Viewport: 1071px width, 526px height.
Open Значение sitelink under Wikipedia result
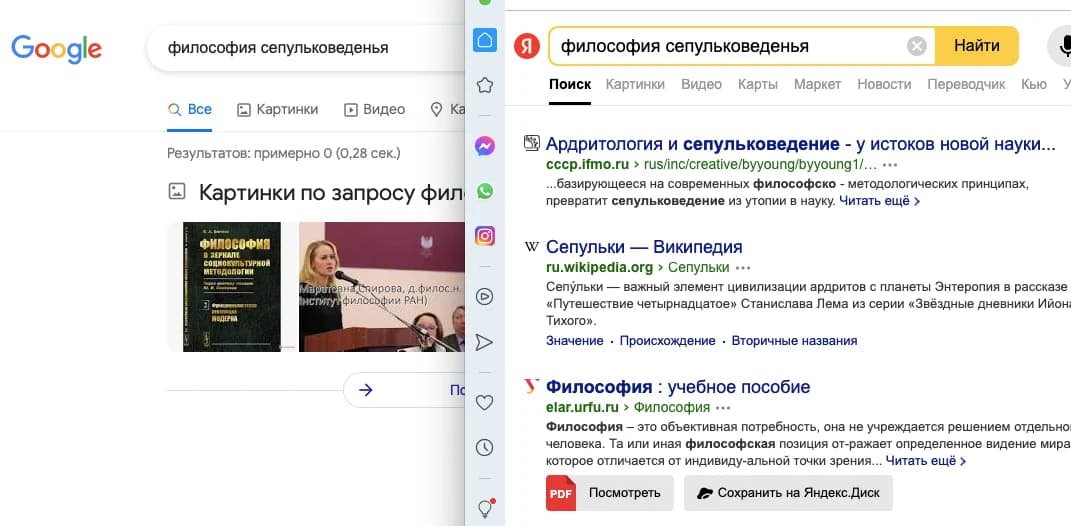[x=574, y=341]
